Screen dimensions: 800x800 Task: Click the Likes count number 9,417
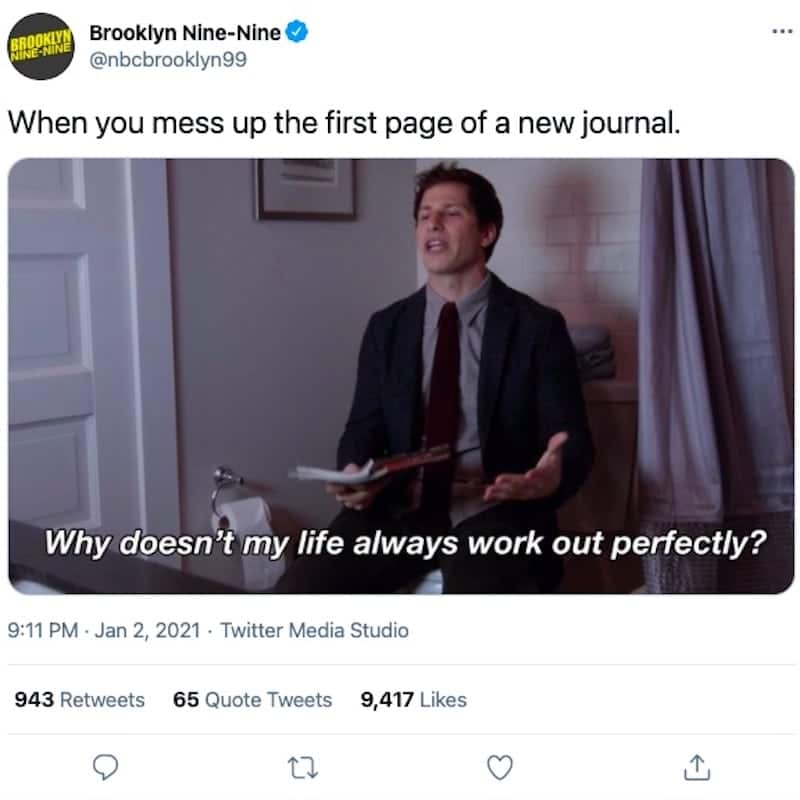(x=387, y=699)
